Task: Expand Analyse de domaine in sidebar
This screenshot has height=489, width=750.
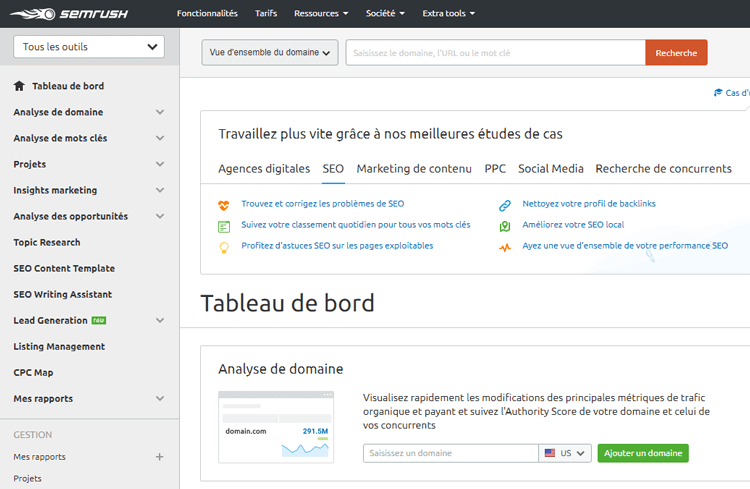Action: coord(160,112)
